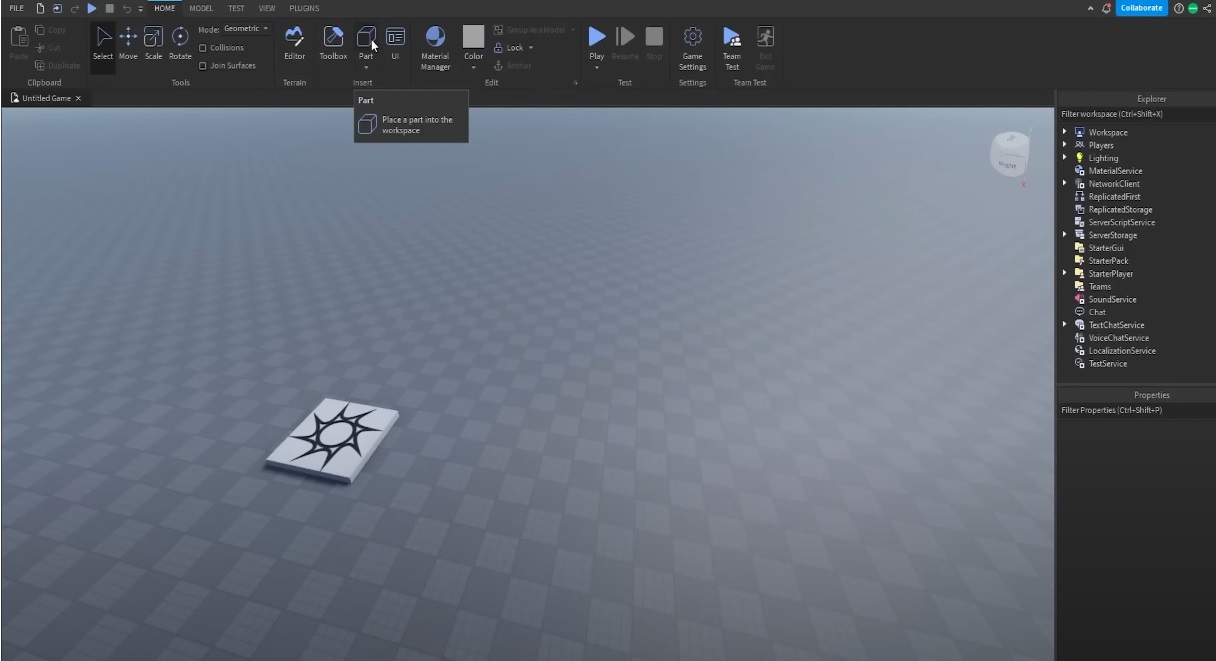Click the Collaborate button
This screenshot has height=661, width=1216.
pyautogui.click(x=1141, y=8)
